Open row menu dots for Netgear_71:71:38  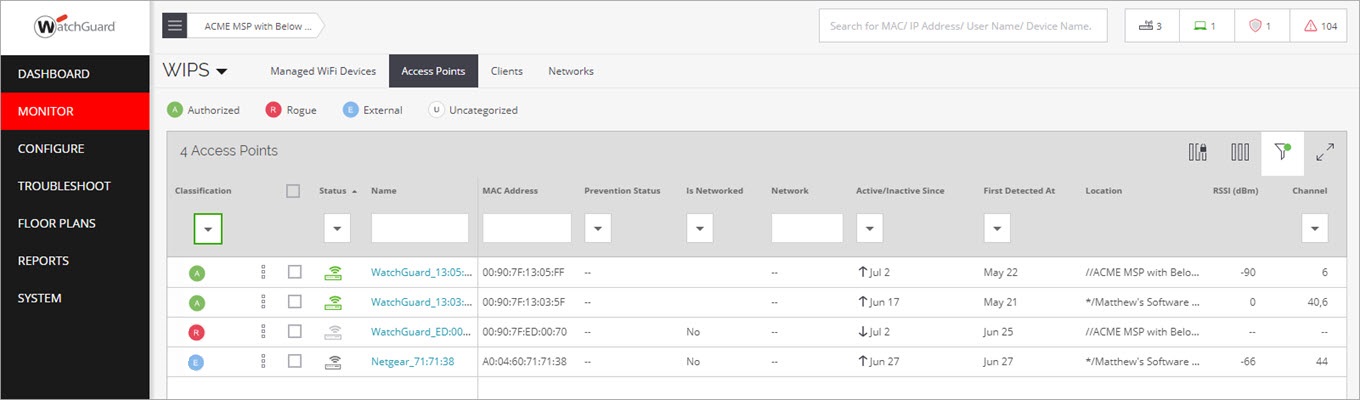pyautogui.click(x=263, y=361)
